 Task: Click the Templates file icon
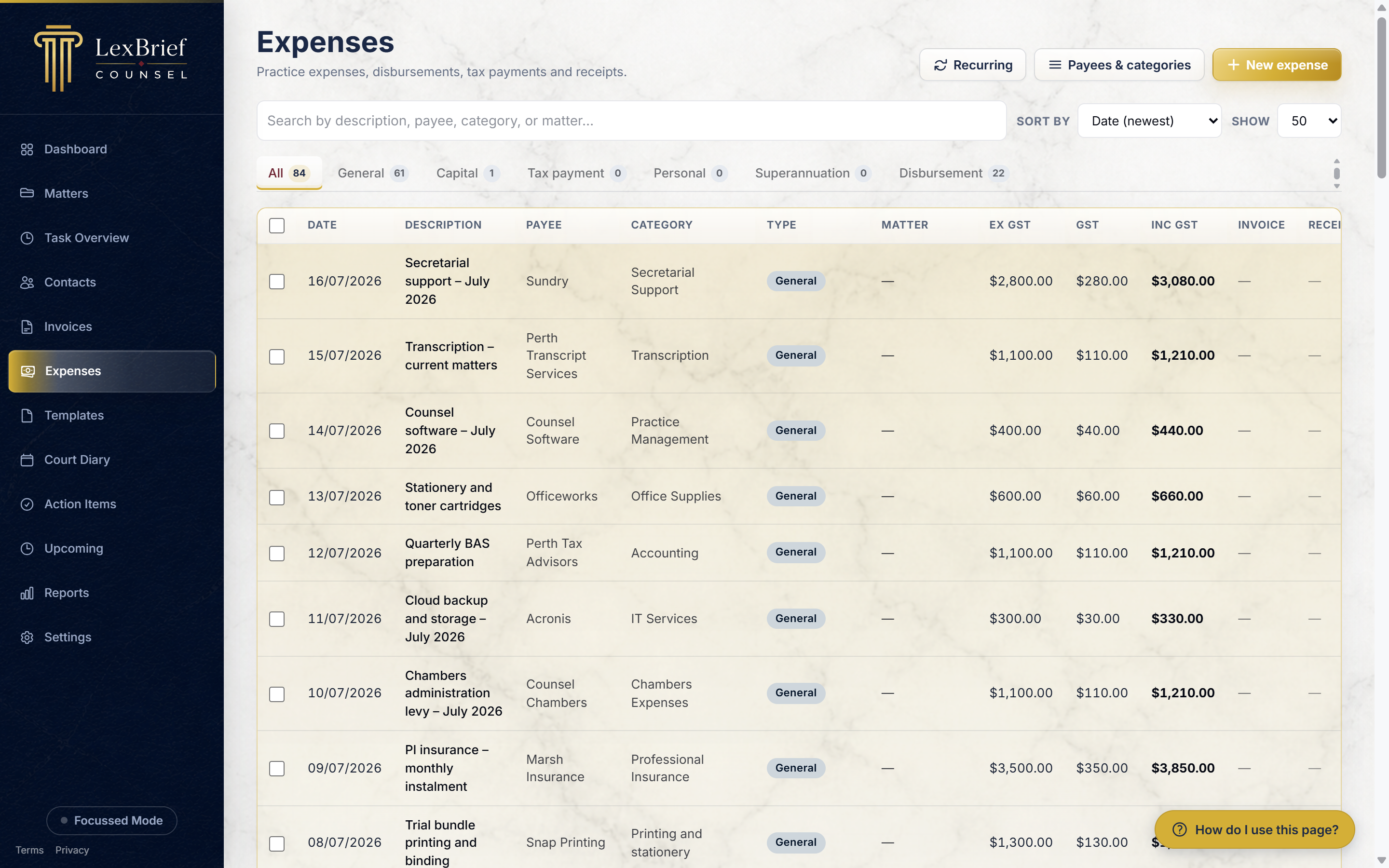pyautogui.click(x=27, y=416)
